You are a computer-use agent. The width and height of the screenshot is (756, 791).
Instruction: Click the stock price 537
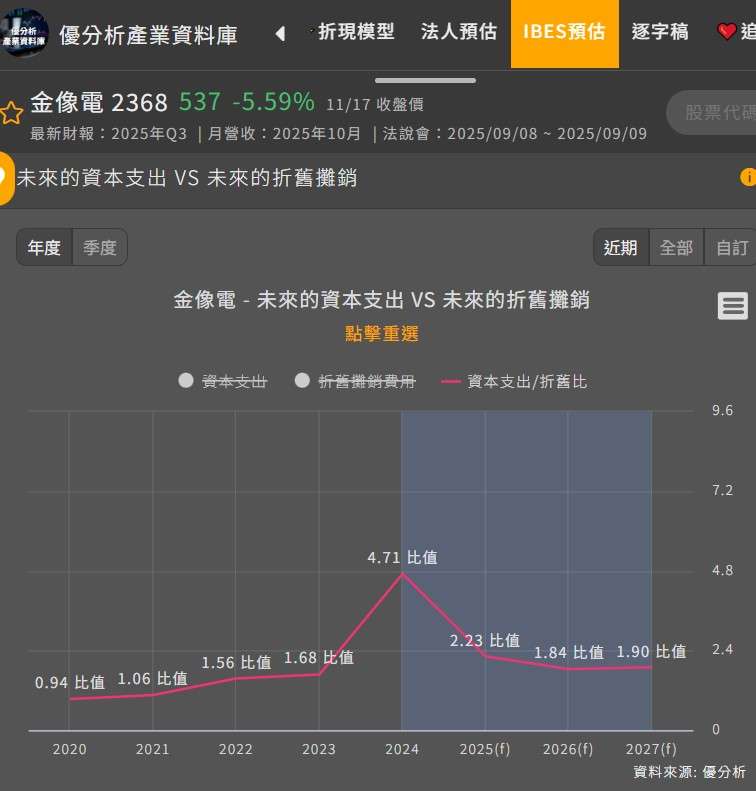200,101
